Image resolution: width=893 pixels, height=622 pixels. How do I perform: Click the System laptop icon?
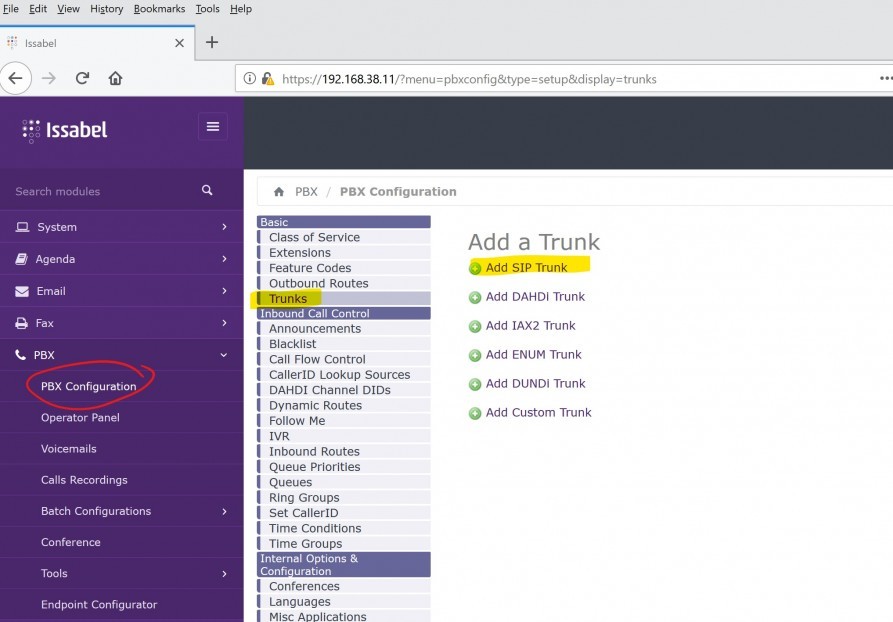tap(22, 227)
